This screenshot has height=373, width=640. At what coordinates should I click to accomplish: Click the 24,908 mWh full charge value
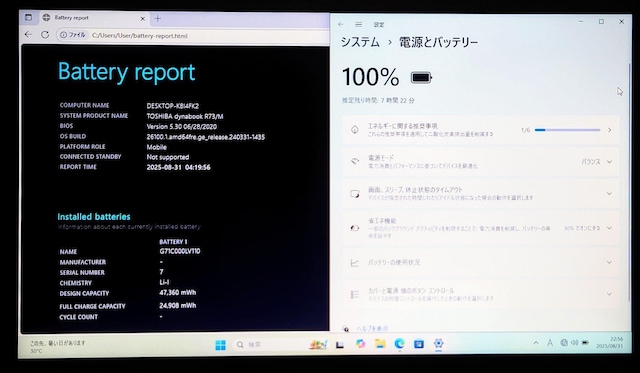pyautogui.click(x=178, y=305)
